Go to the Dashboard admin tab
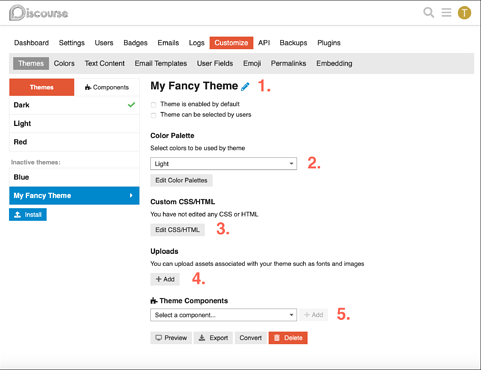This screenshot has width=481, height=370. pyautogui.click(x=31, y=43)
